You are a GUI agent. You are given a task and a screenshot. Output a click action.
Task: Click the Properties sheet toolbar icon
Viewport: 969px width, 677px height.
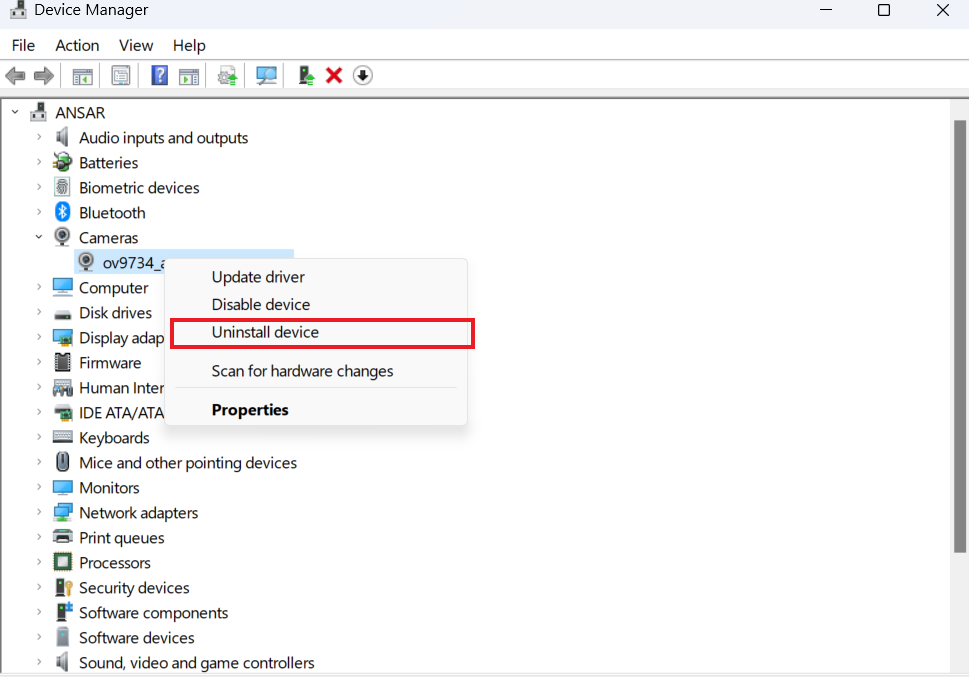click(x=121, y=76)
